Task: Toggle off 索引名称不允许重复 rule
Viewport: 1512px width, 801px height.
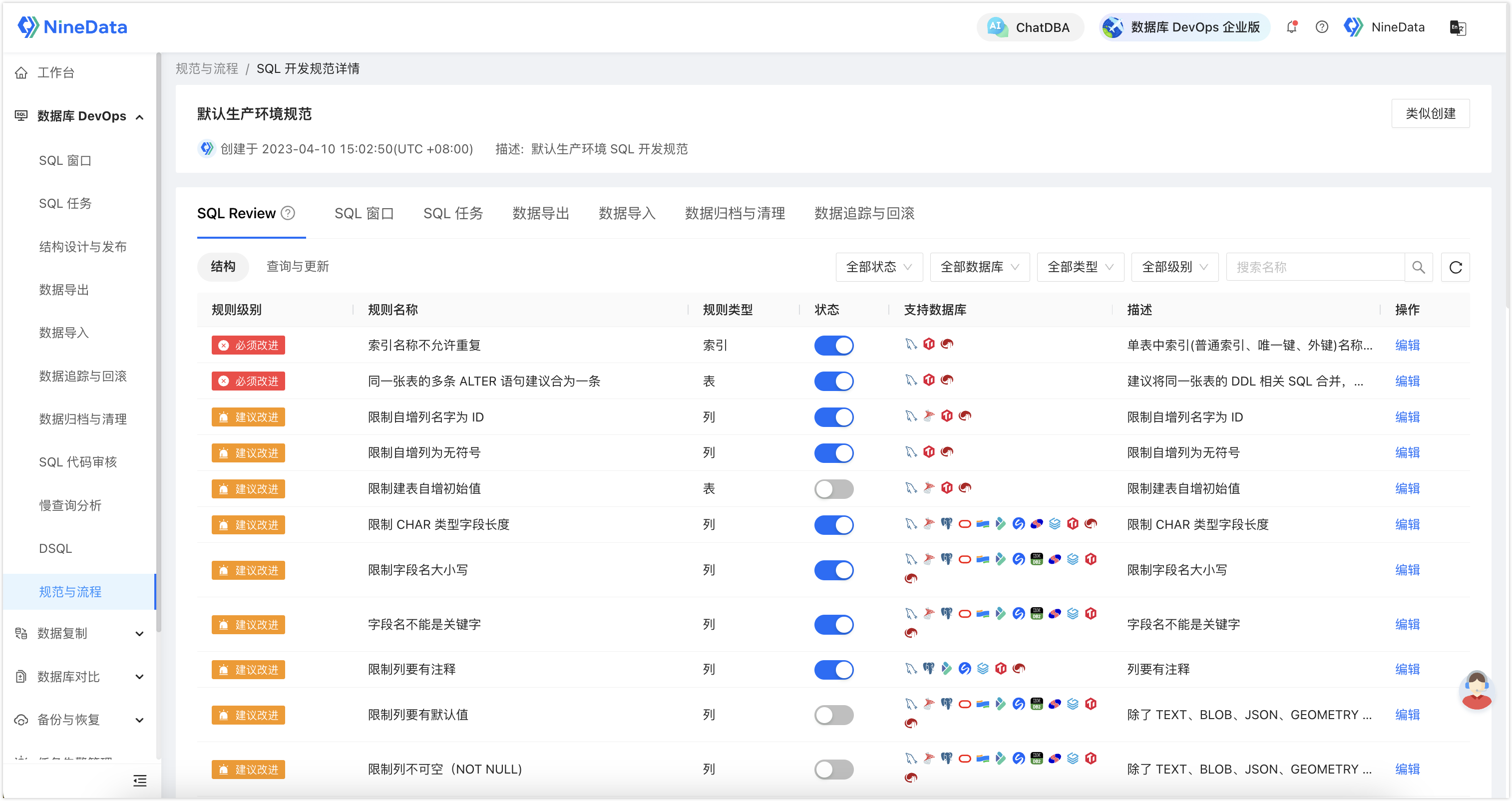Action: coord(833,345)
